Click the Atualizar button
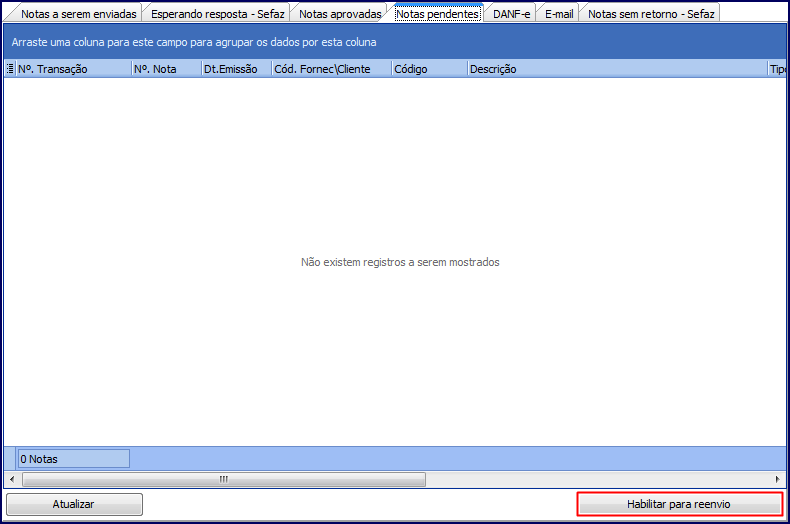This screenshot has width=790, height=524. [74, 504]
